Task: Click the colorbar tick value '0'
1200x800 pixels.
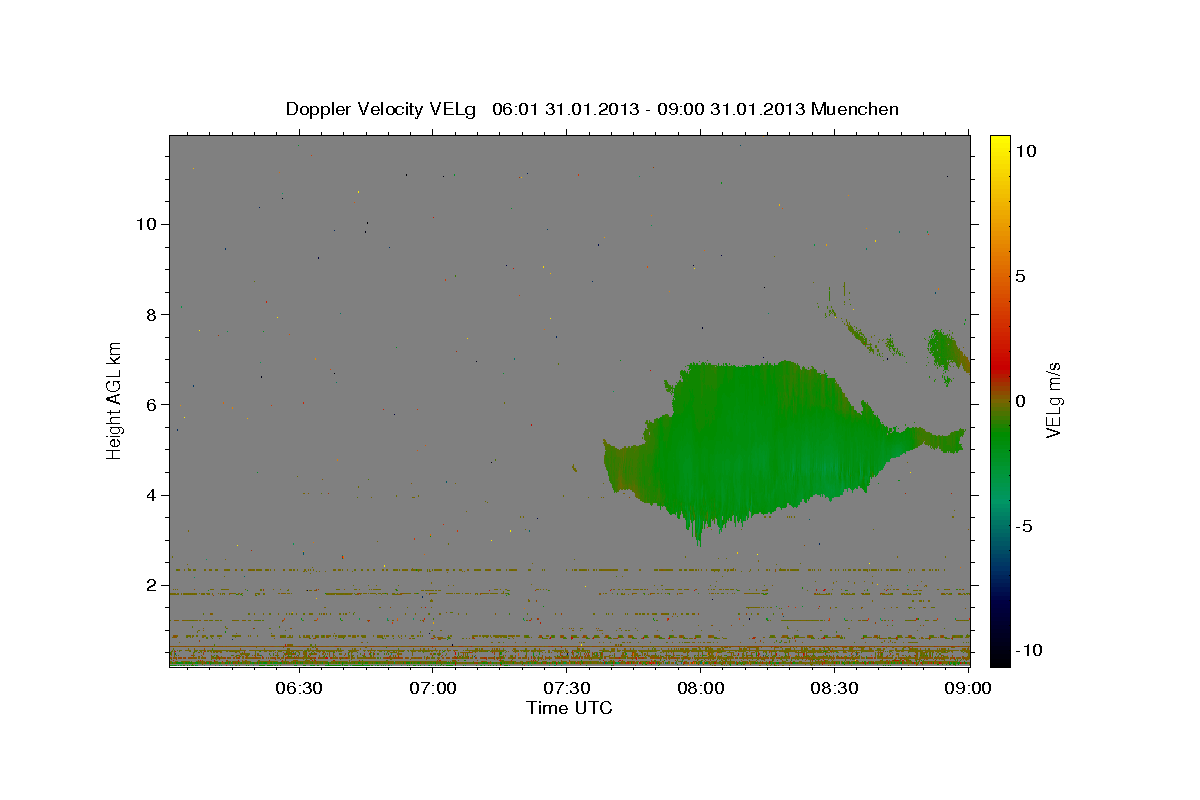Action: 1020,401
